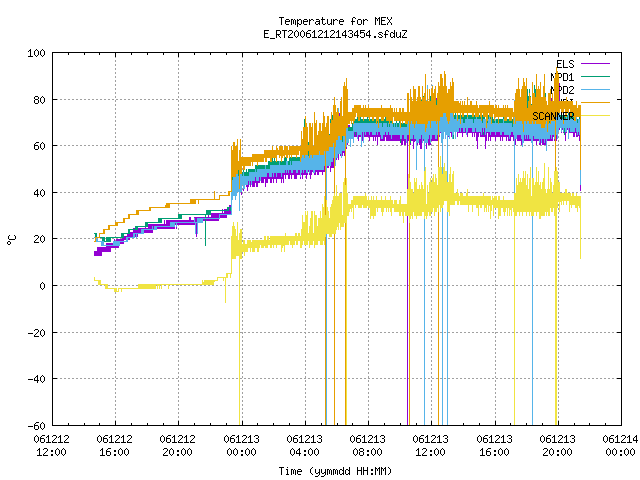Click the 061213 16:00 x-axis tick label
This screenshot has height=480, width=640.
click(494, 446)
